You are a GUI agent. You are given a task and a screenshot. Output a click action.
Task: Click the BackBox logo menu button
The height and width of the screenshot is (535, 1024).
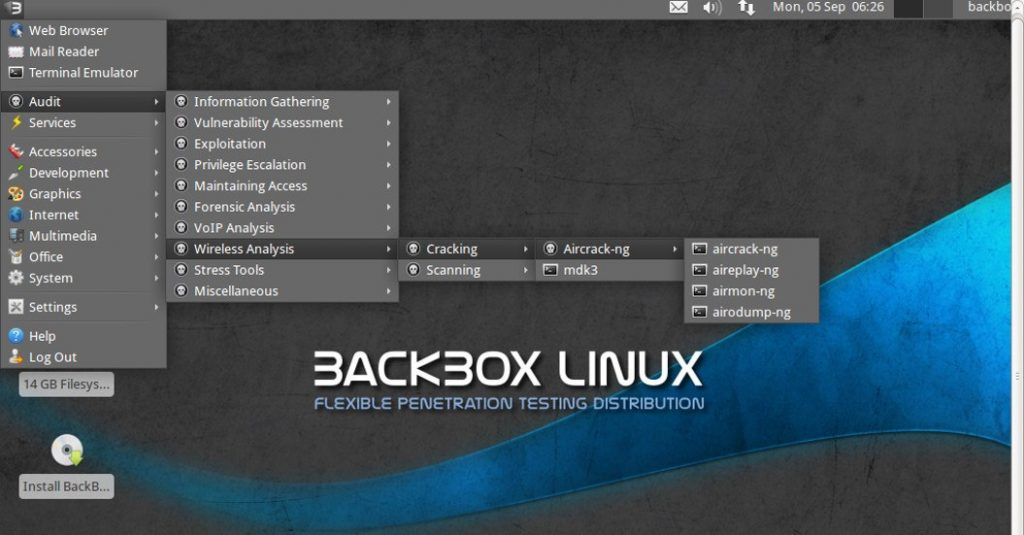tap(14, 9)
